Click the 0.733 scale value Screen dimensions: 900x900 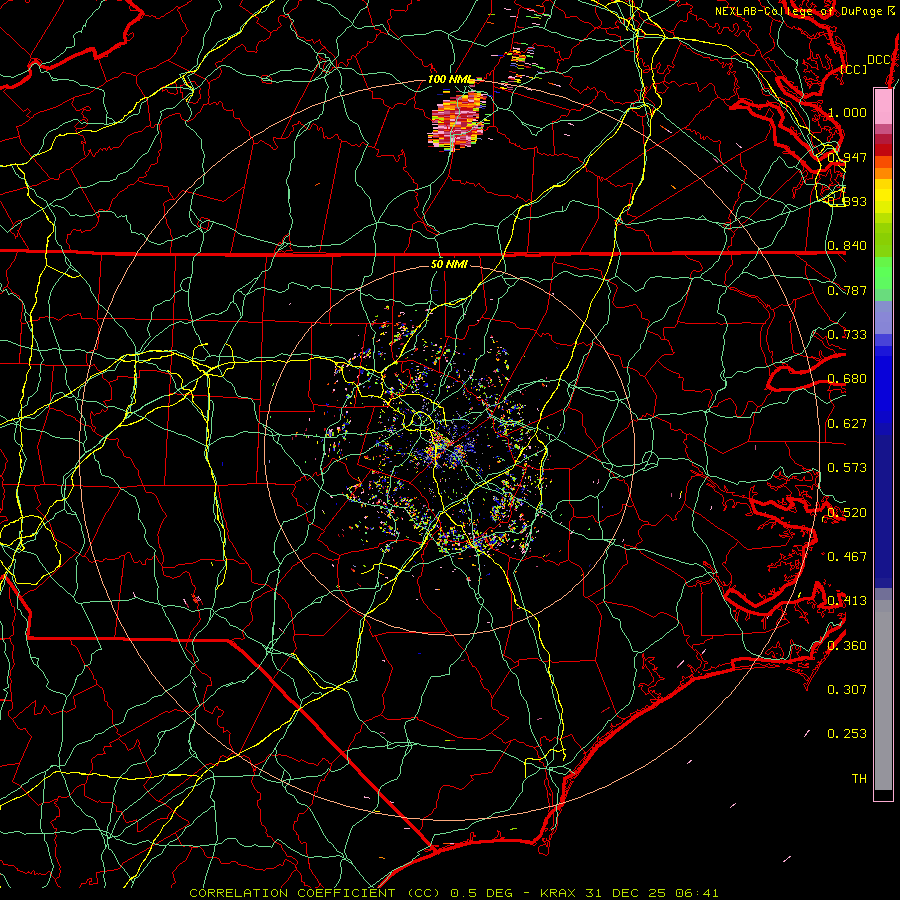click(847, 335)
